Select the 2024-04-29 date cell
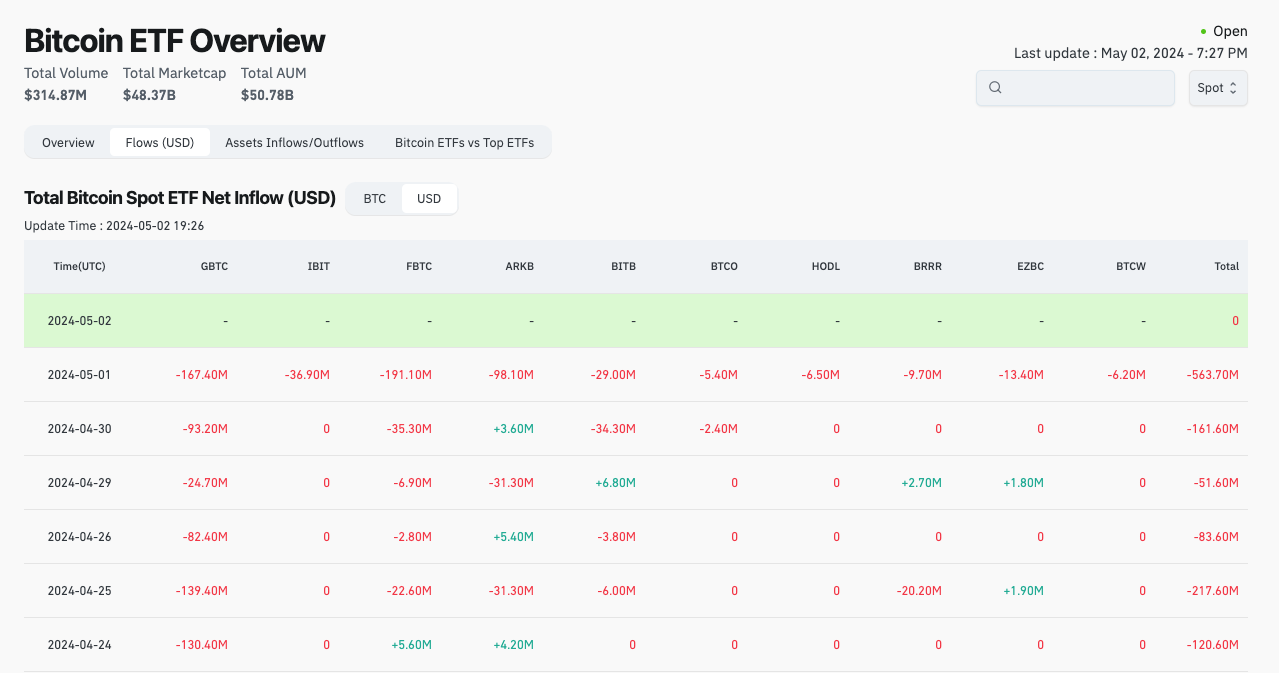 tap(79, 483)
